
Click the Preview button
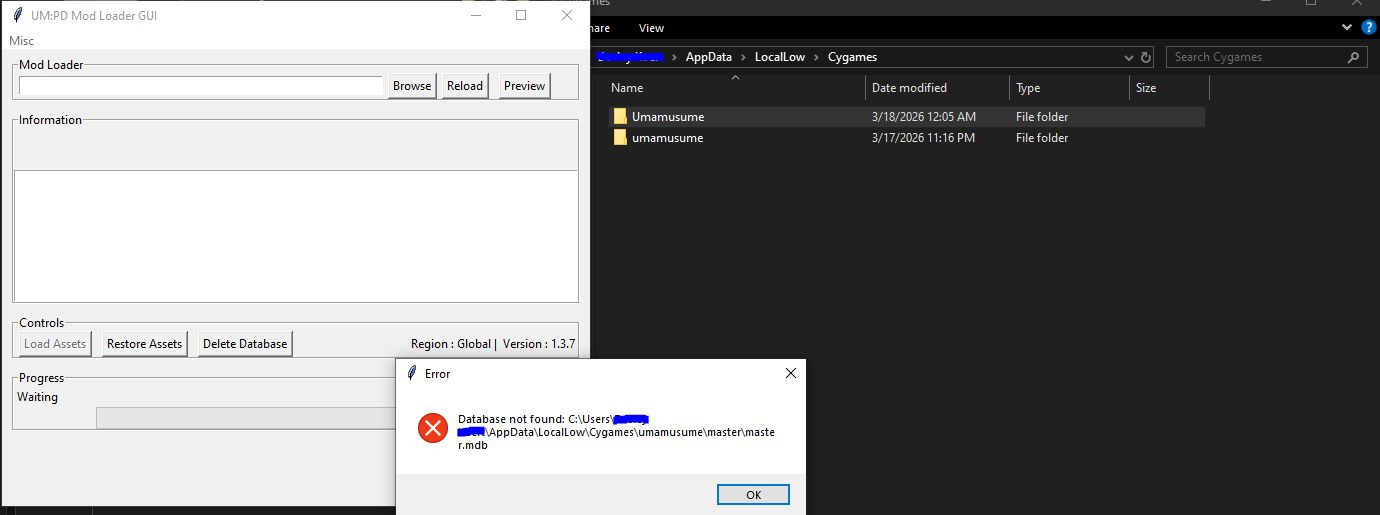coord(525,86)
